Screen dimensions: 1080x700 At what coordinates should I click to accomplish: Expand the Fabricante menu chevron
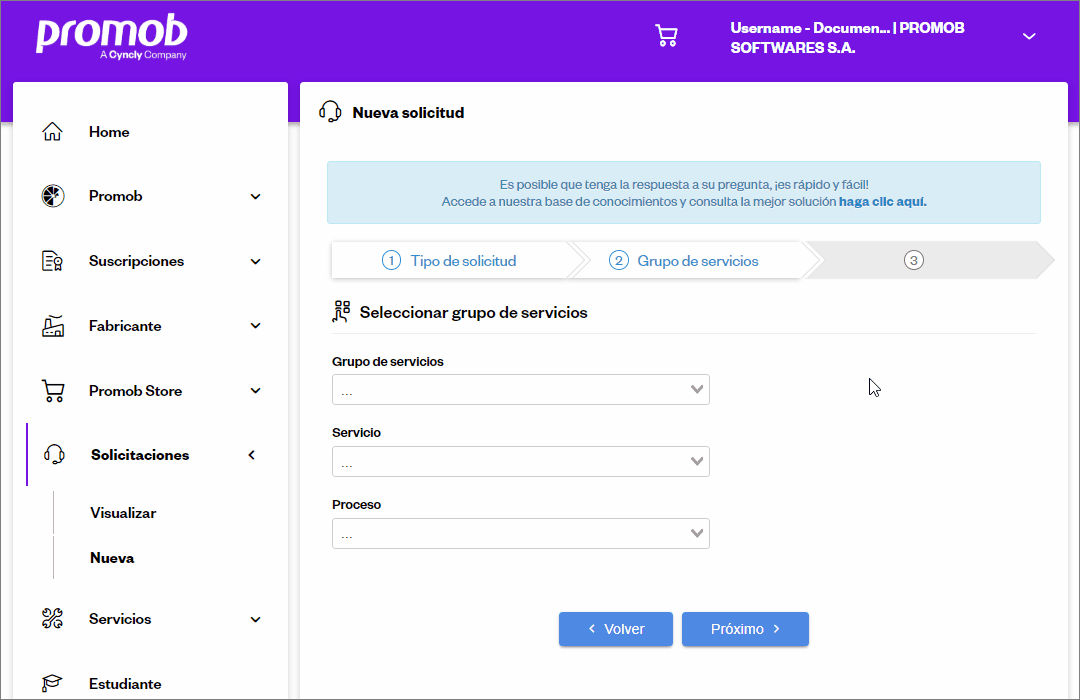256,326
